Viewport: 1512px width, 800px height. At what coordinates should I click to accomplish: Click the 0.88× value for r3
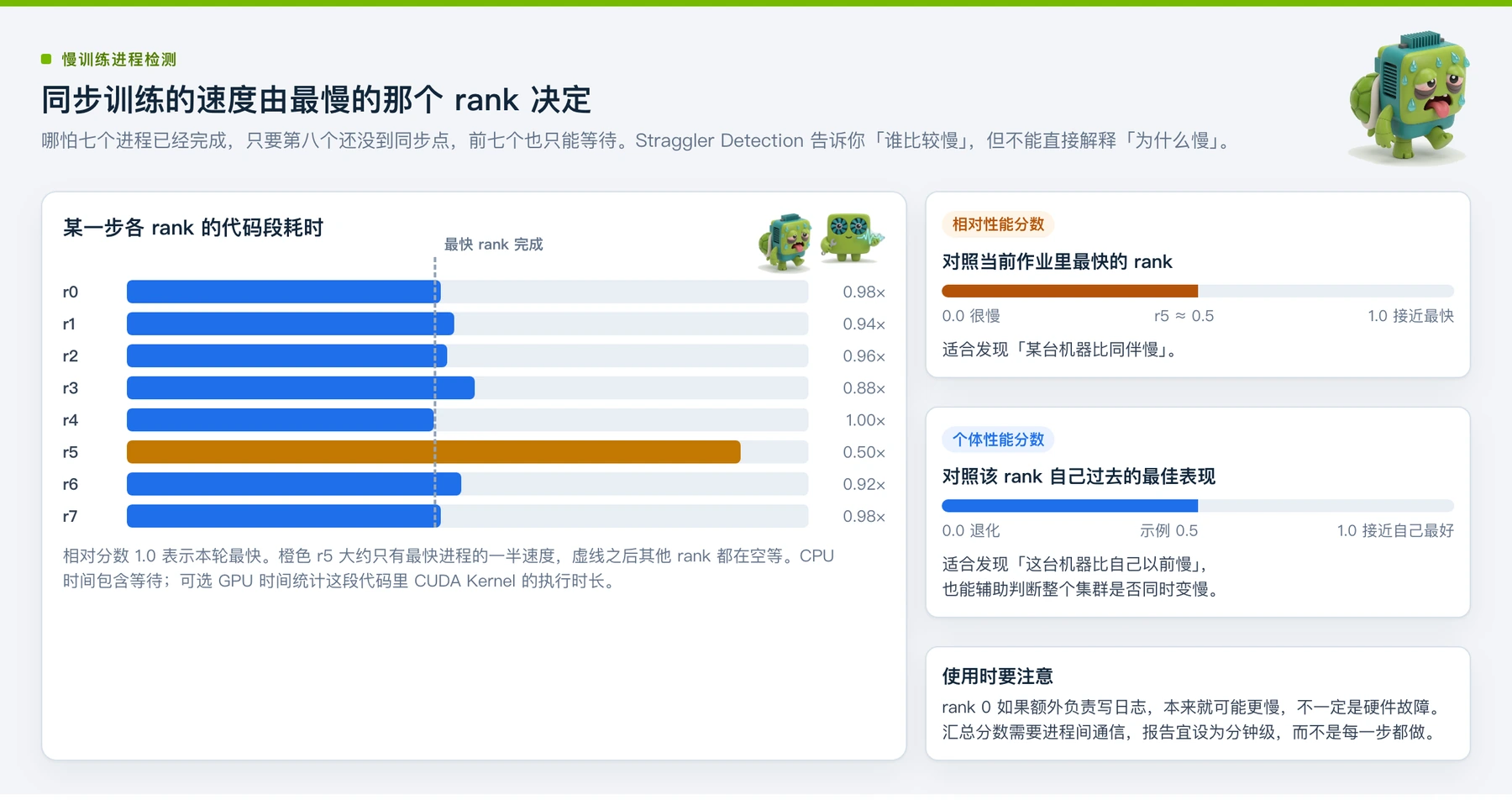864,388
